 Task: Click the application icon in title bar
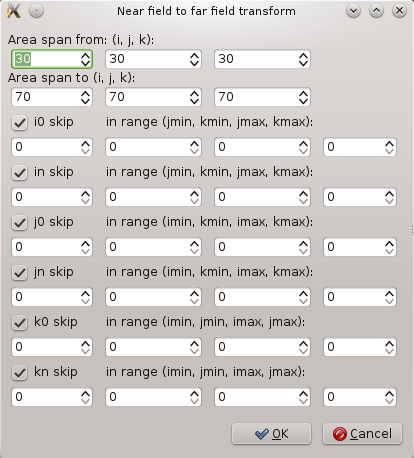14,11
